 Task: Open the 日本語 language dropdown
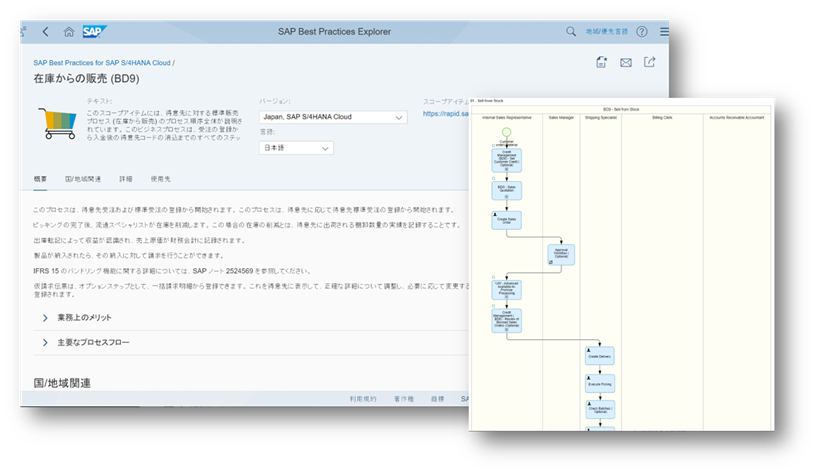pos(296,148)
